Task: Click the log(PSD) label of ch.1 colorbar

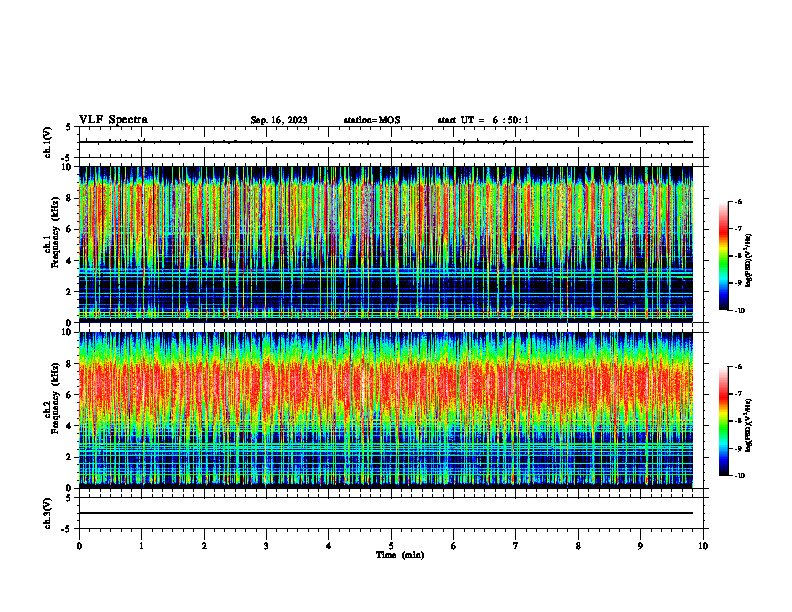Action: point(750,261)
